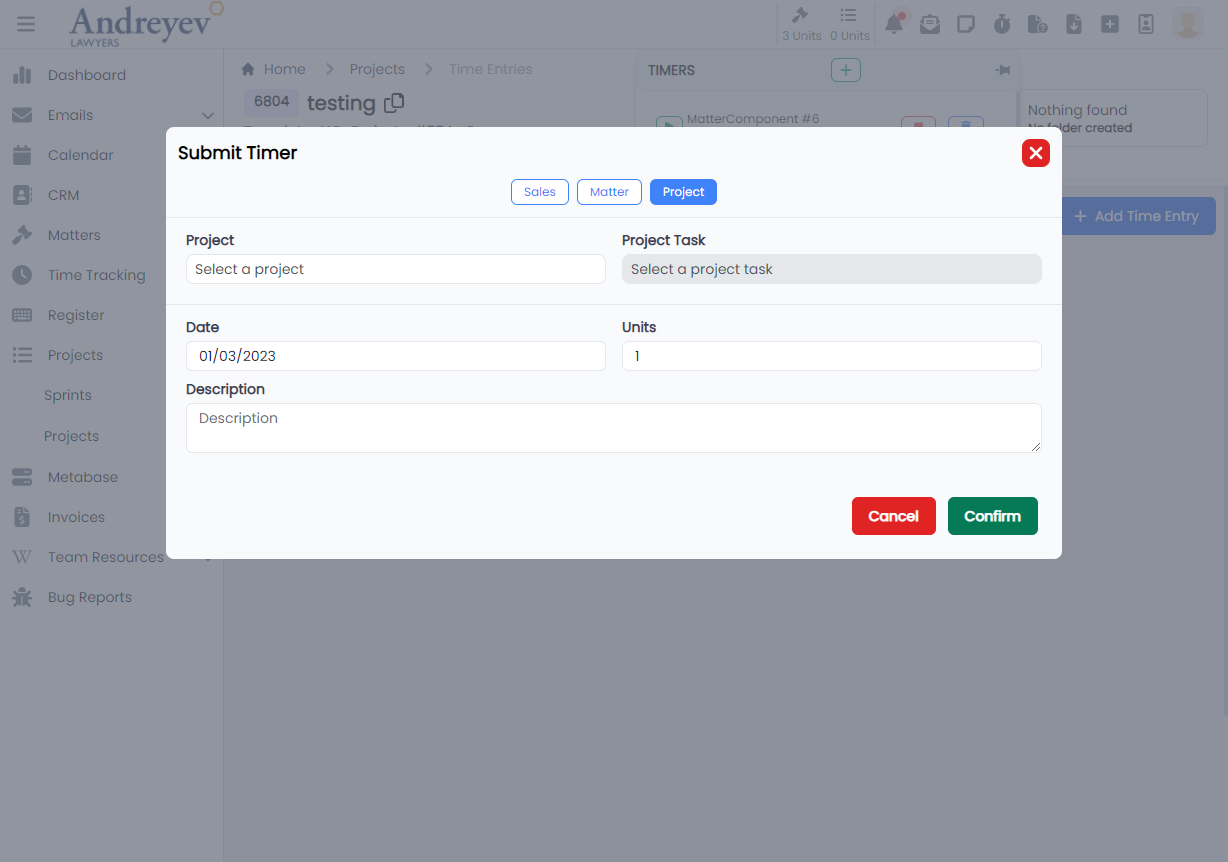Click the Units input field
This screenshot has width=1228, height=862.
pyautogui.click(x=831, y=356)
